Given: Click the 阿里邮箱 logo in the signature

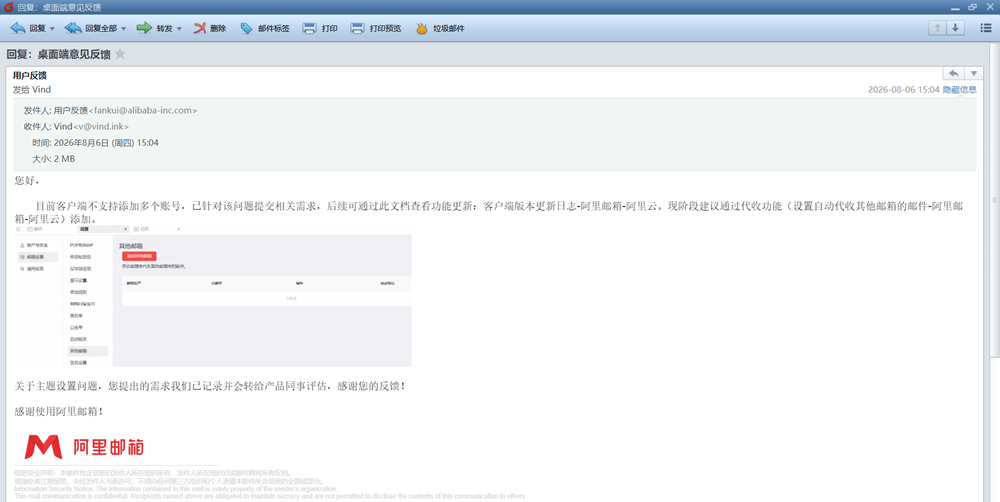Looking at the screenshot, I should tap(84, 447).
